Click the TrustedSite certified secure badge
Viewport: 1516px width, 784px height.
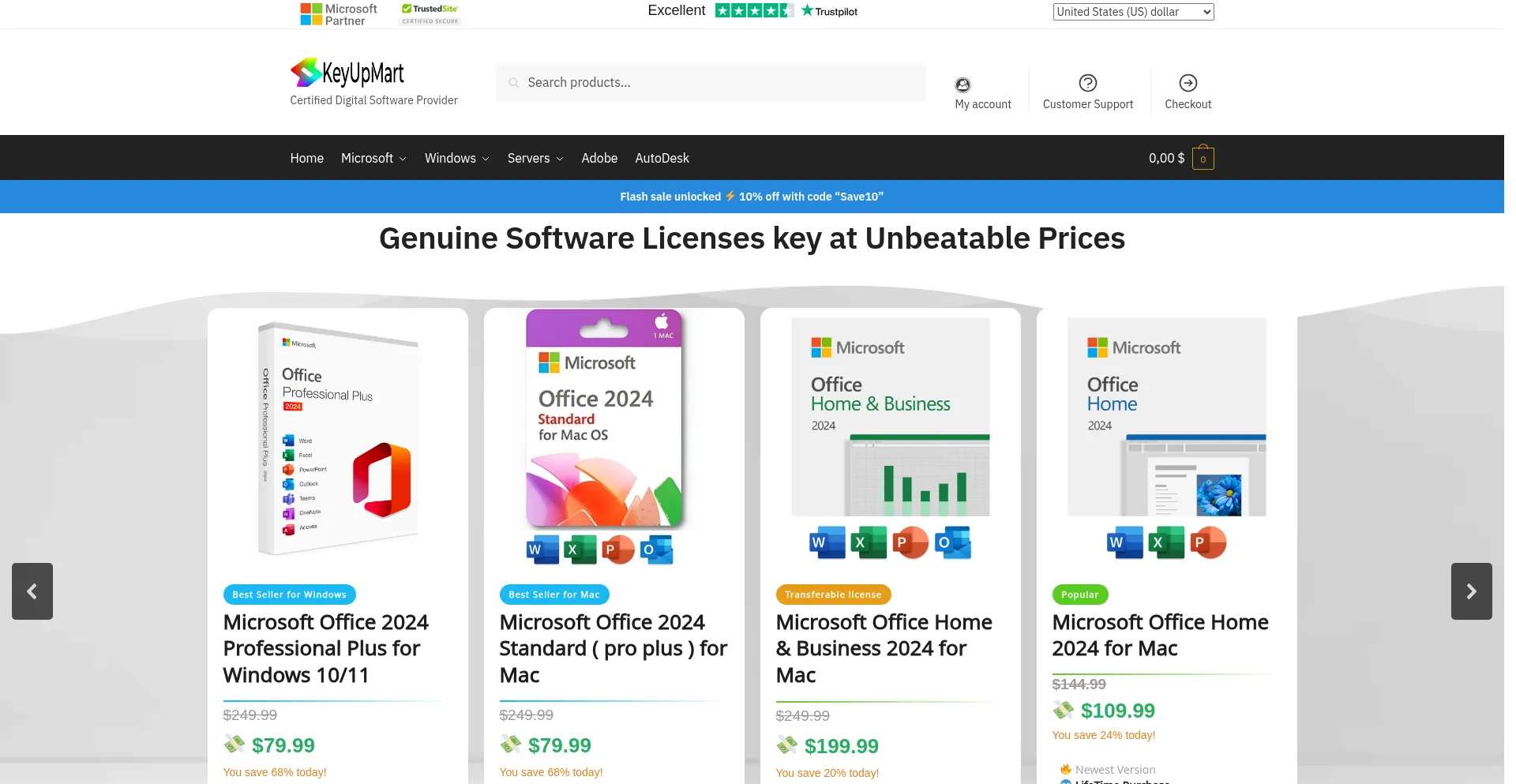click(430, 14)
